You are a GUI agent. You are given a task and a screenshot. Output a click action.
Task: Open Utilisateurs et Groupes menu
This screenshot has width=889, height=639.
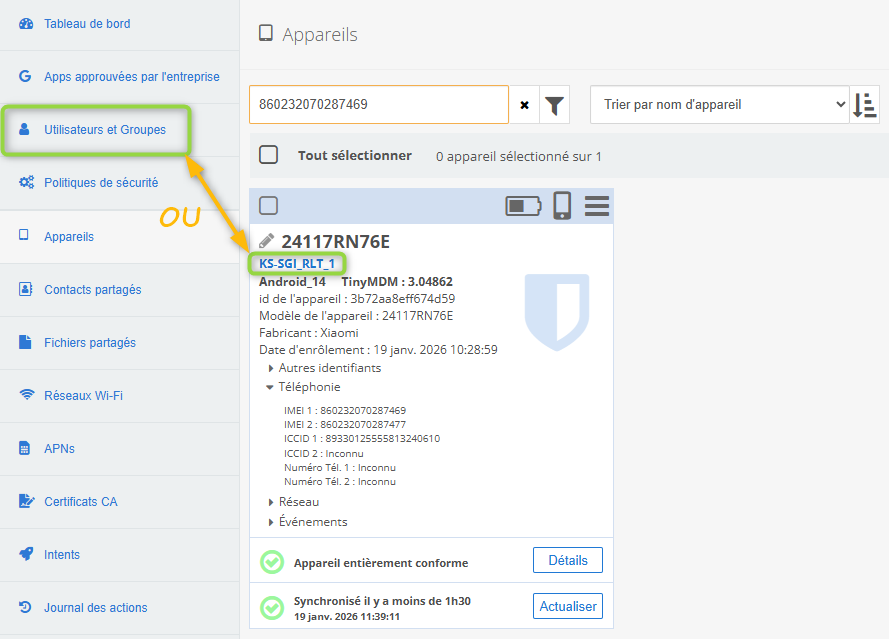coord(105,130)
